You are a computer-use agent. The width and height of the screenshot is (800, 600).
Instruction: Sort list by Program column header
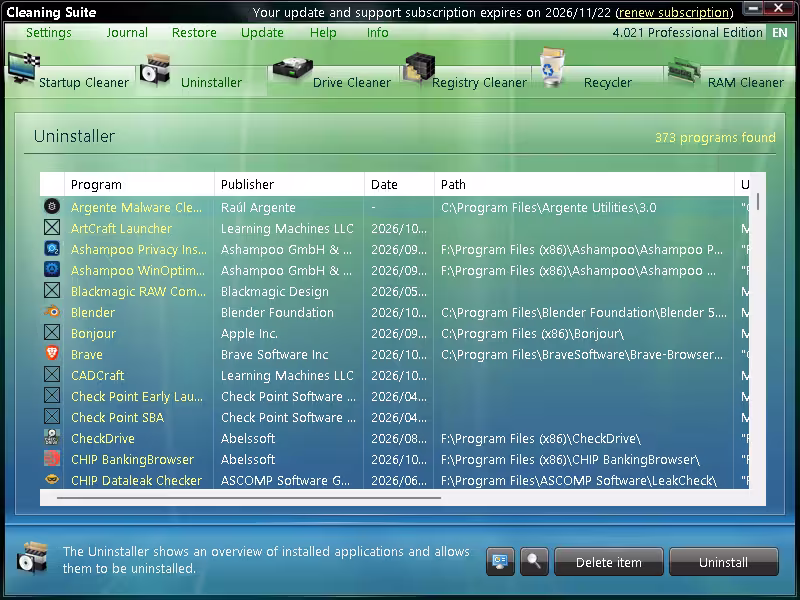pyautogui.click(x=139, y=184)
